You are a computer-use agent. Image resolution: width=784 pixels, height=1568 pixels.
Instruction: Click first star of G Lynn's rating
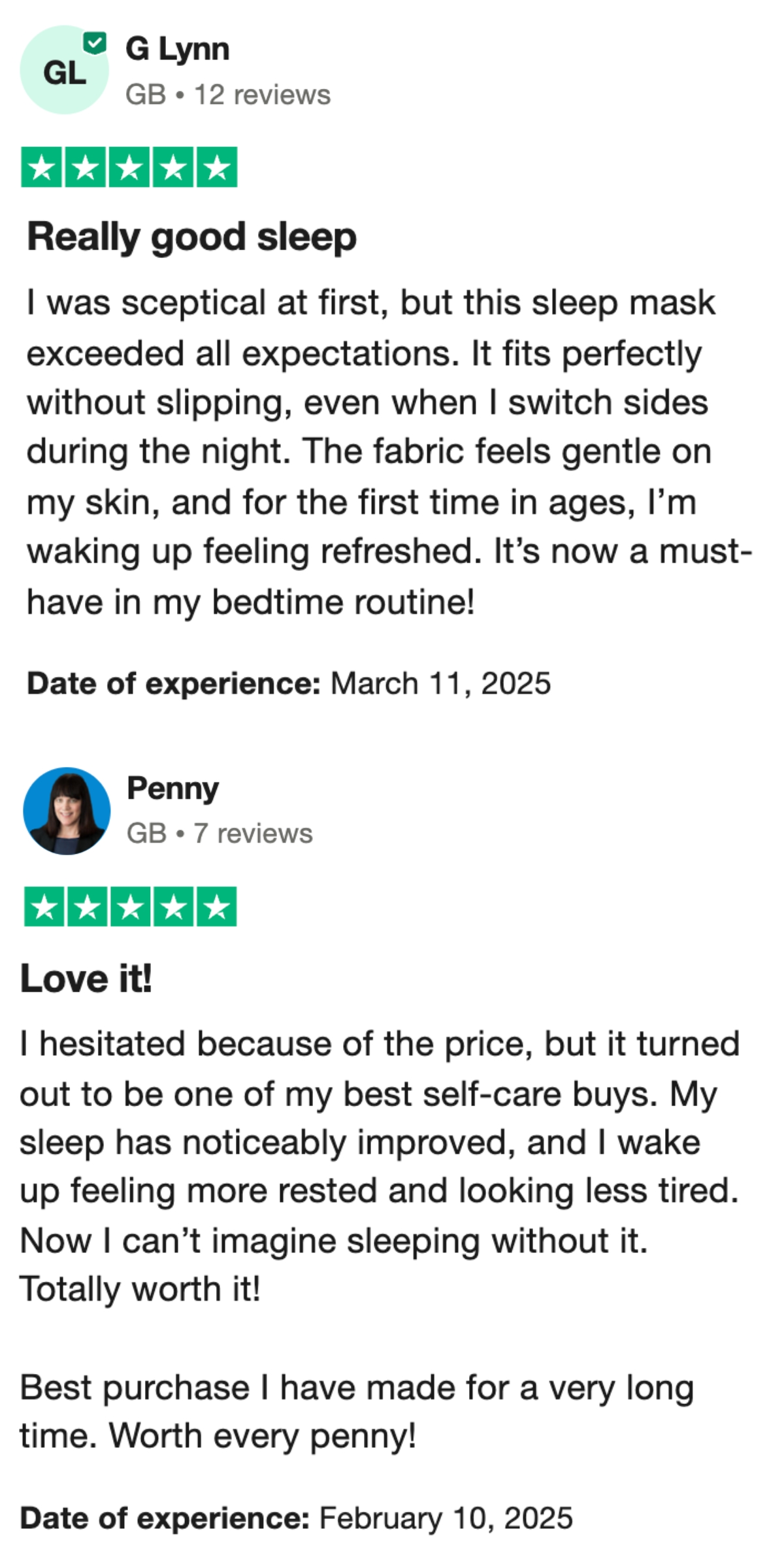(42, 167)
